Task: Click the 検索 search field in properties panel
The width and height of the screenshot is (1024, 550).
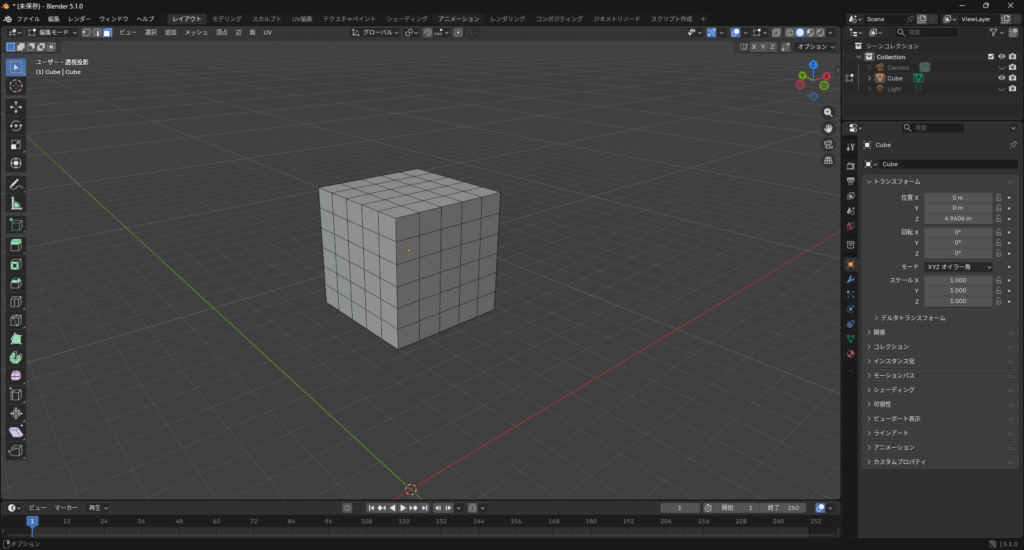Action: click(933, 128)
